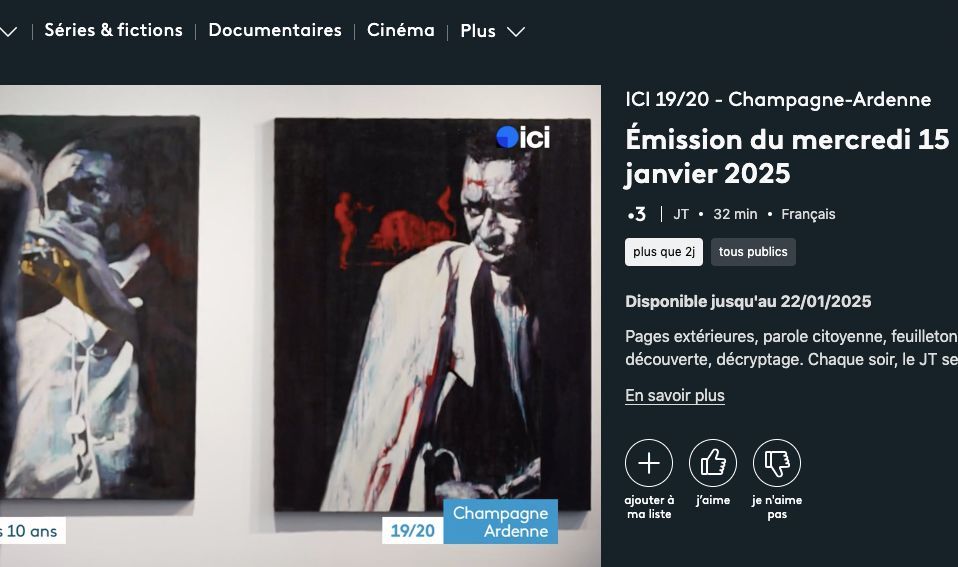
Task: Click the En savoir plus link
Action: point(675,395)
